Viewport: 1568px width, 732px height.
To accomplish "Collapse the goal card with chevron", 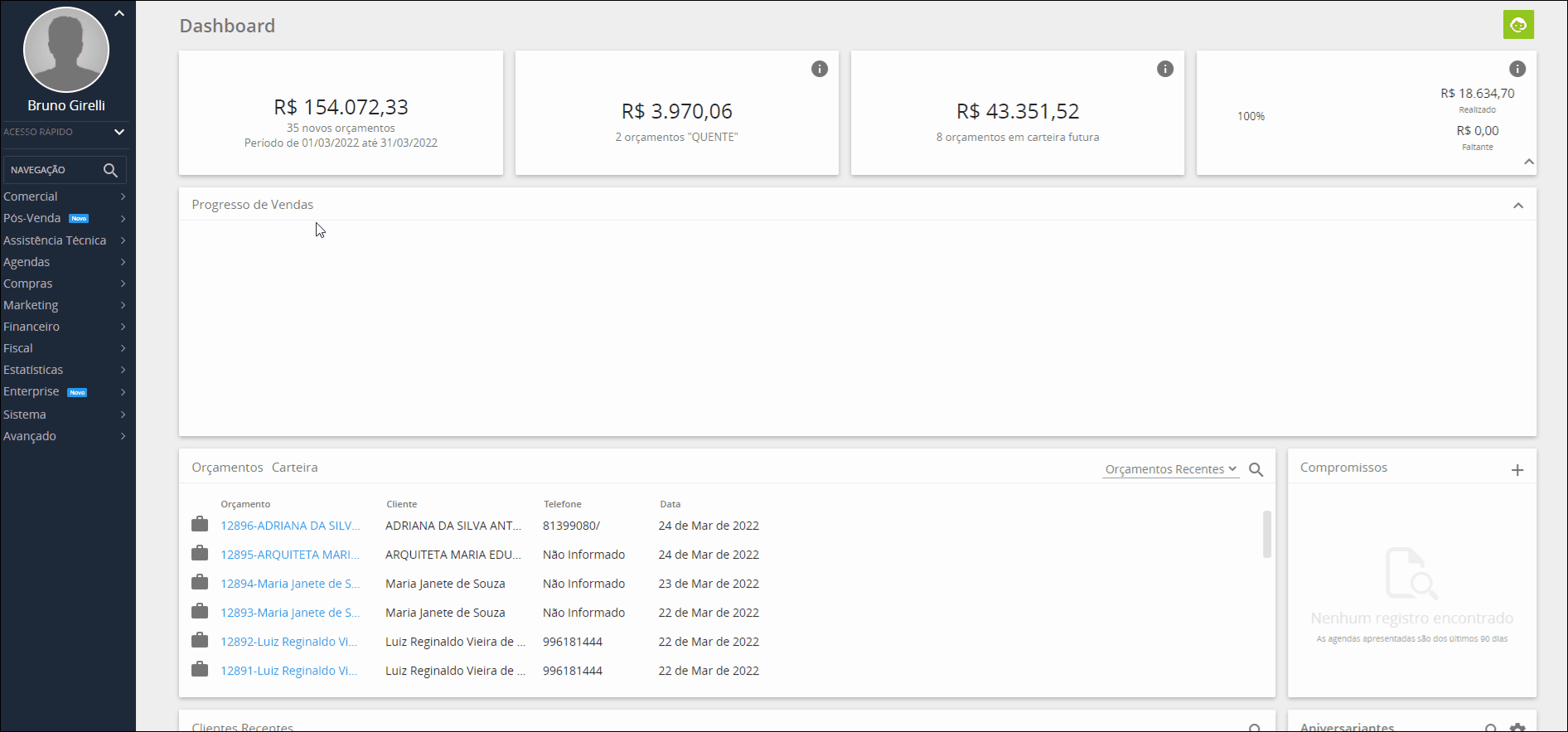I will 1529,162.
